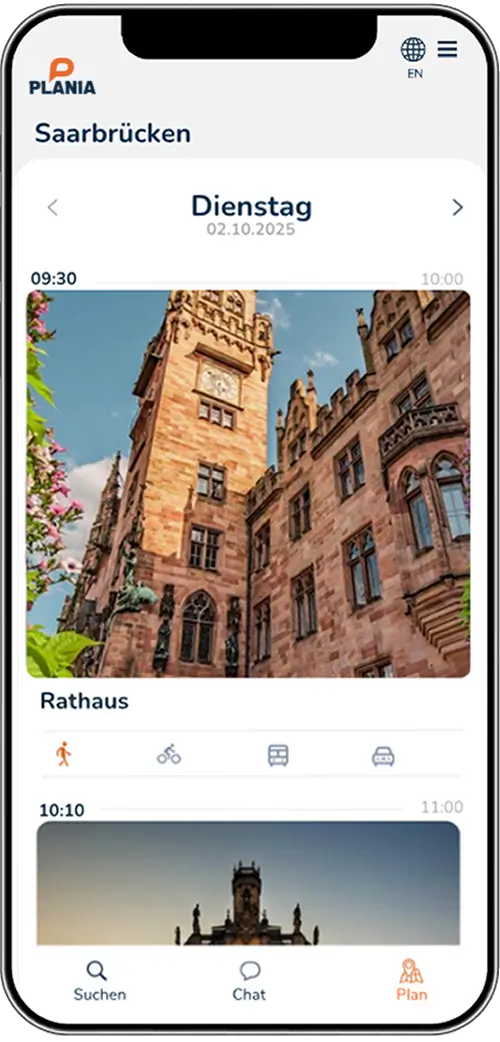Select the bus transport icon
Screen dimensions: 500x1042
coord(278,756)
